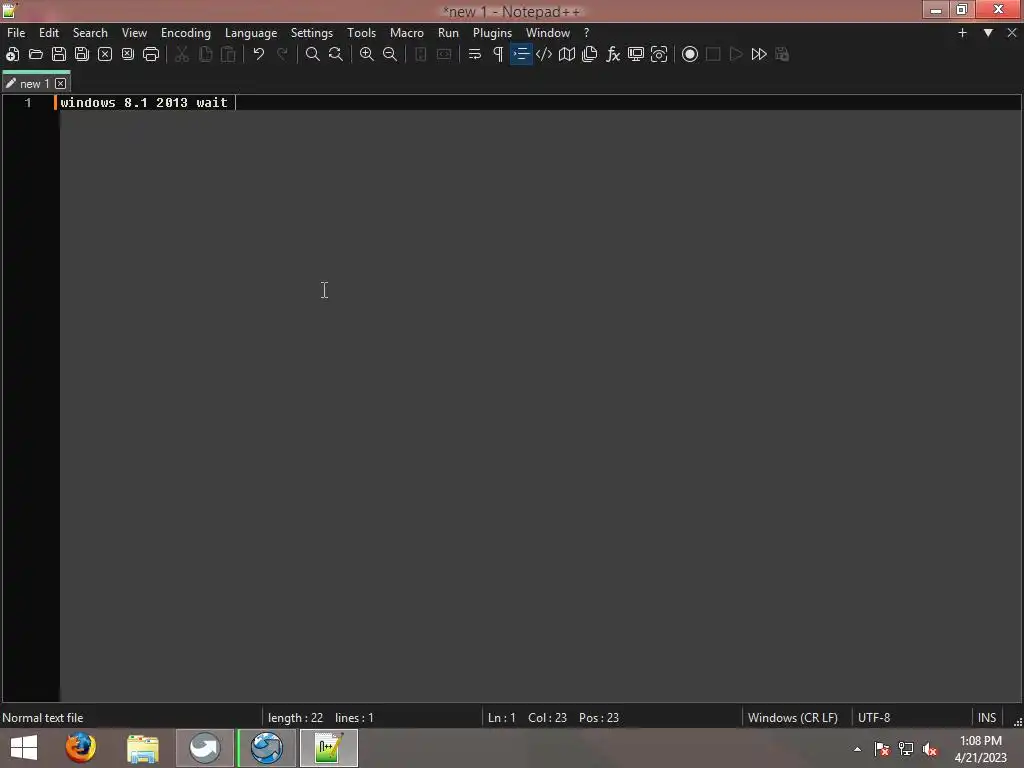
Task: Click the Folder as Workspace monitor icon
Action: pos(636,54)
